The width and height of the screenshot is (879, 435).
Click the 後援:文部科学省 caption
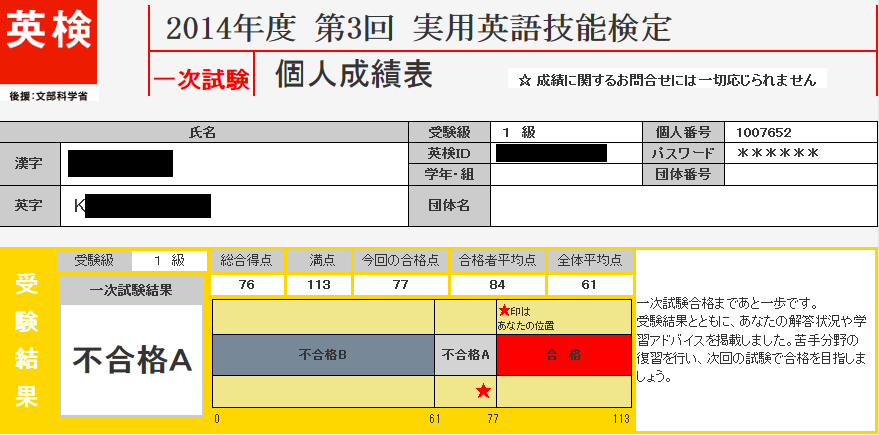click(x=48, y=96)
